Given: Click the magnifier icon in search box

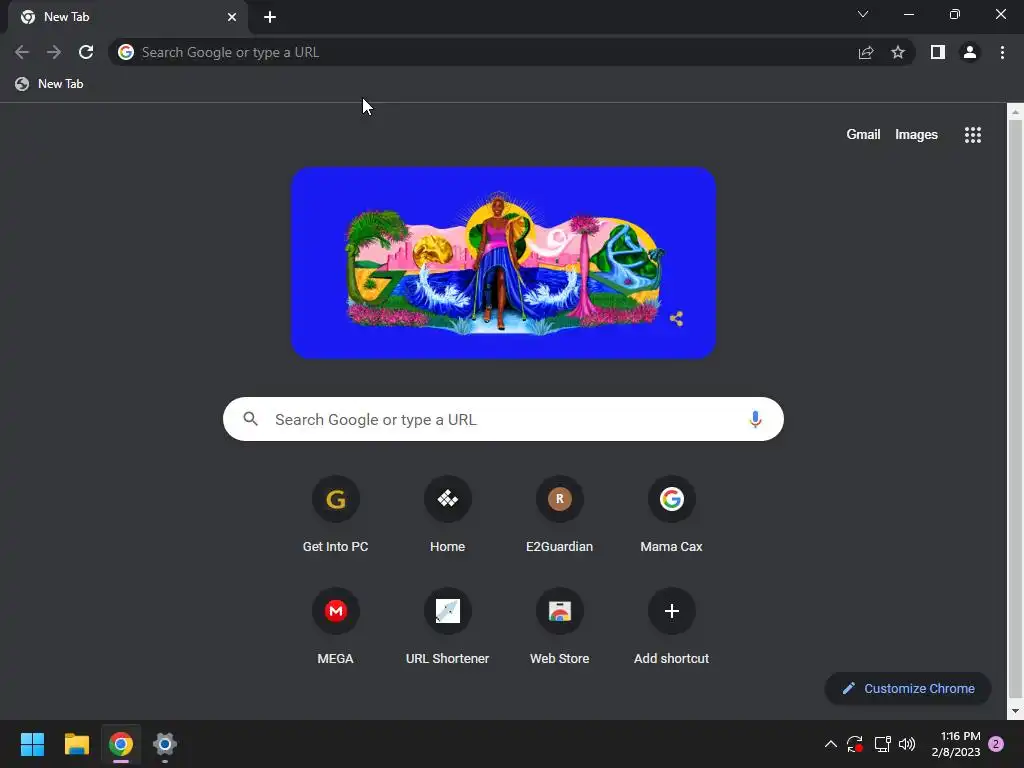Looking at the screenshot, I should (251, 419).
